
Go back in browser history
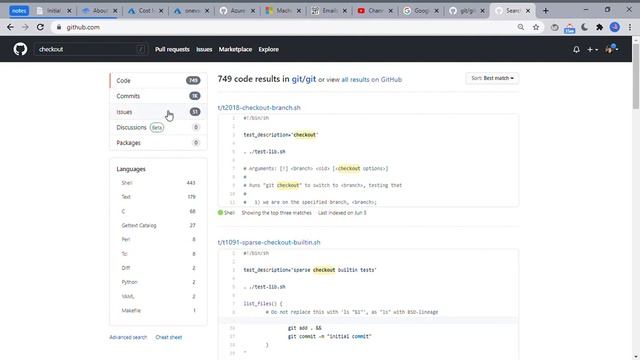[x=10, y=27]
